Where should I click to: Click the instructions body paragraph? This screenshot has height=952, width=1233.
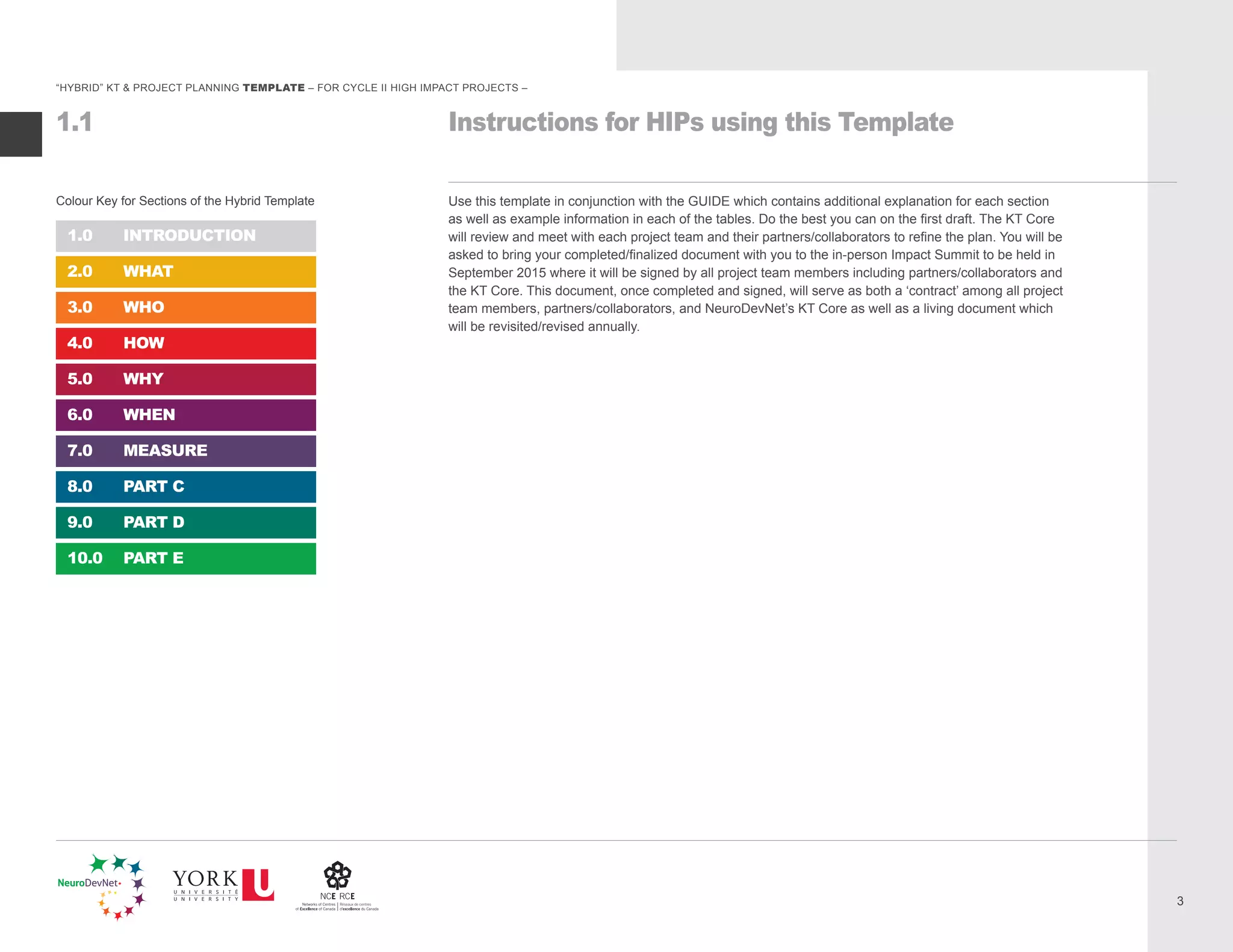click(x=755, y=264)
